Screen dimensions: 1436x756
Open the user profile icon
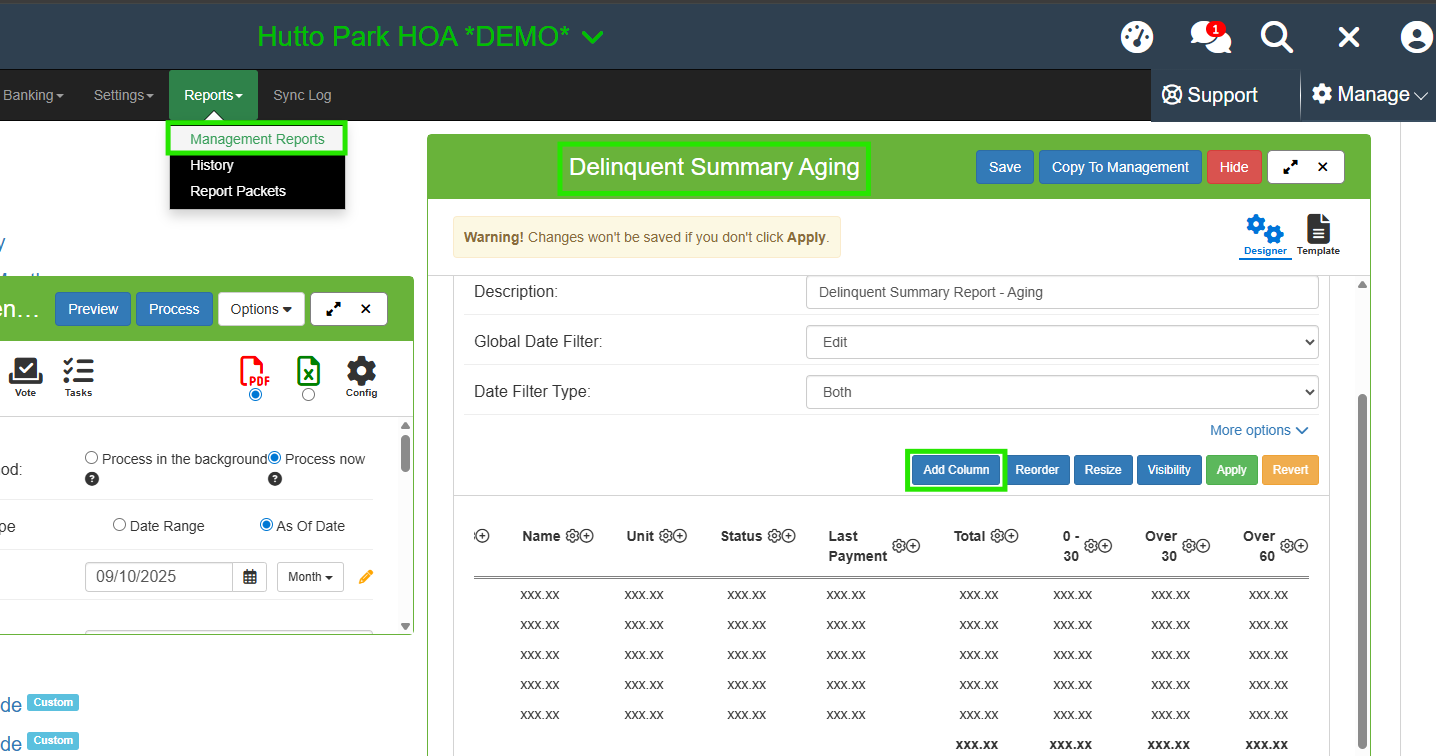pos(1416,37)
